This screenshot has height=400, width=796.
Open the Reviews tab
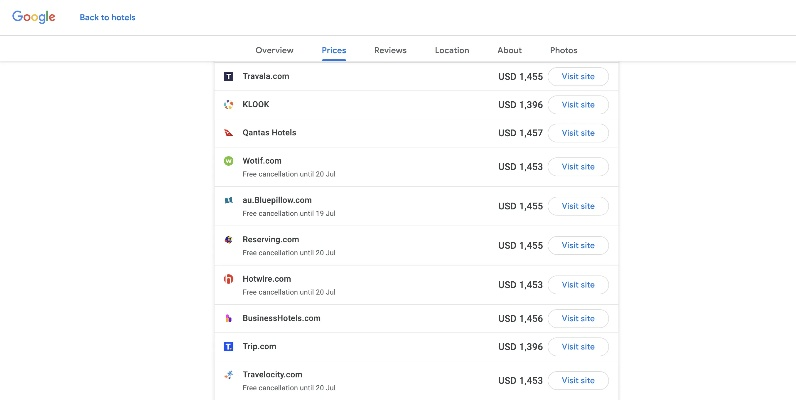pos(390,50)
